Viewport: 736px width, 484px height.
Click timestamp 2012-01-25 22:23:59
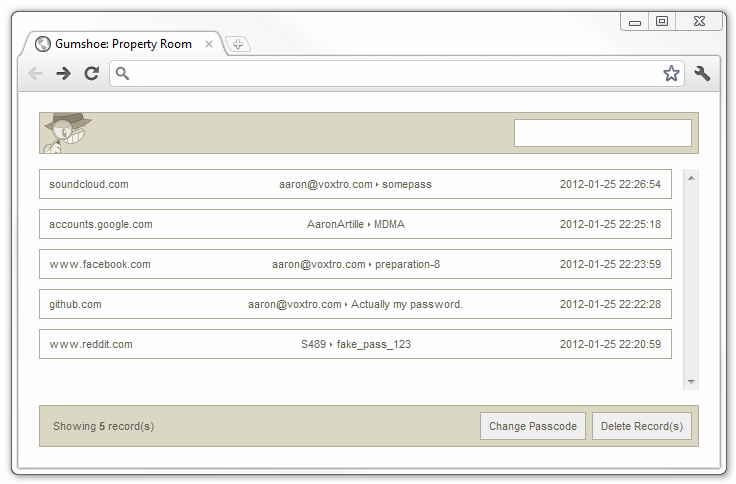click(610, 264)
